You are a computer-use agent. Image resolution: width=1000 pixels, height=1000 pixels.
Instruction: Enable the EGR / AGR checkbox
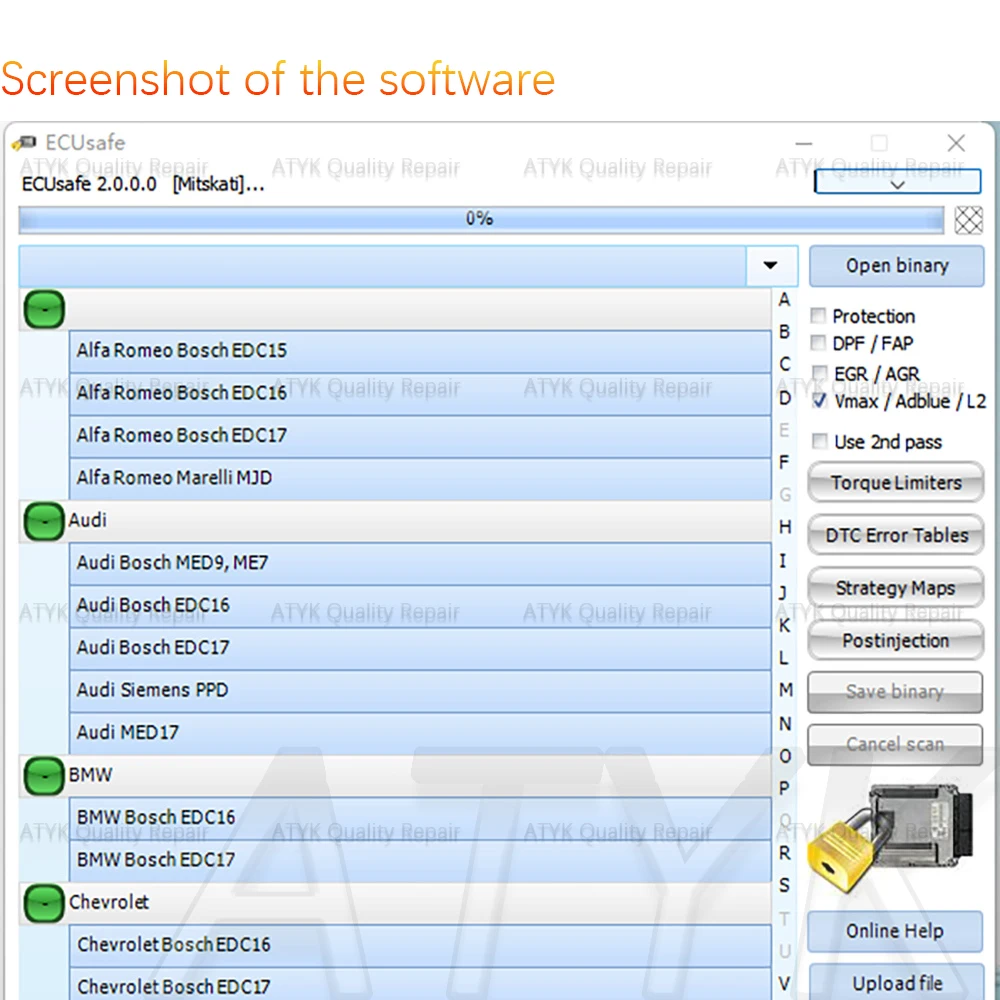pyautogui.click(x=820, y=372)
